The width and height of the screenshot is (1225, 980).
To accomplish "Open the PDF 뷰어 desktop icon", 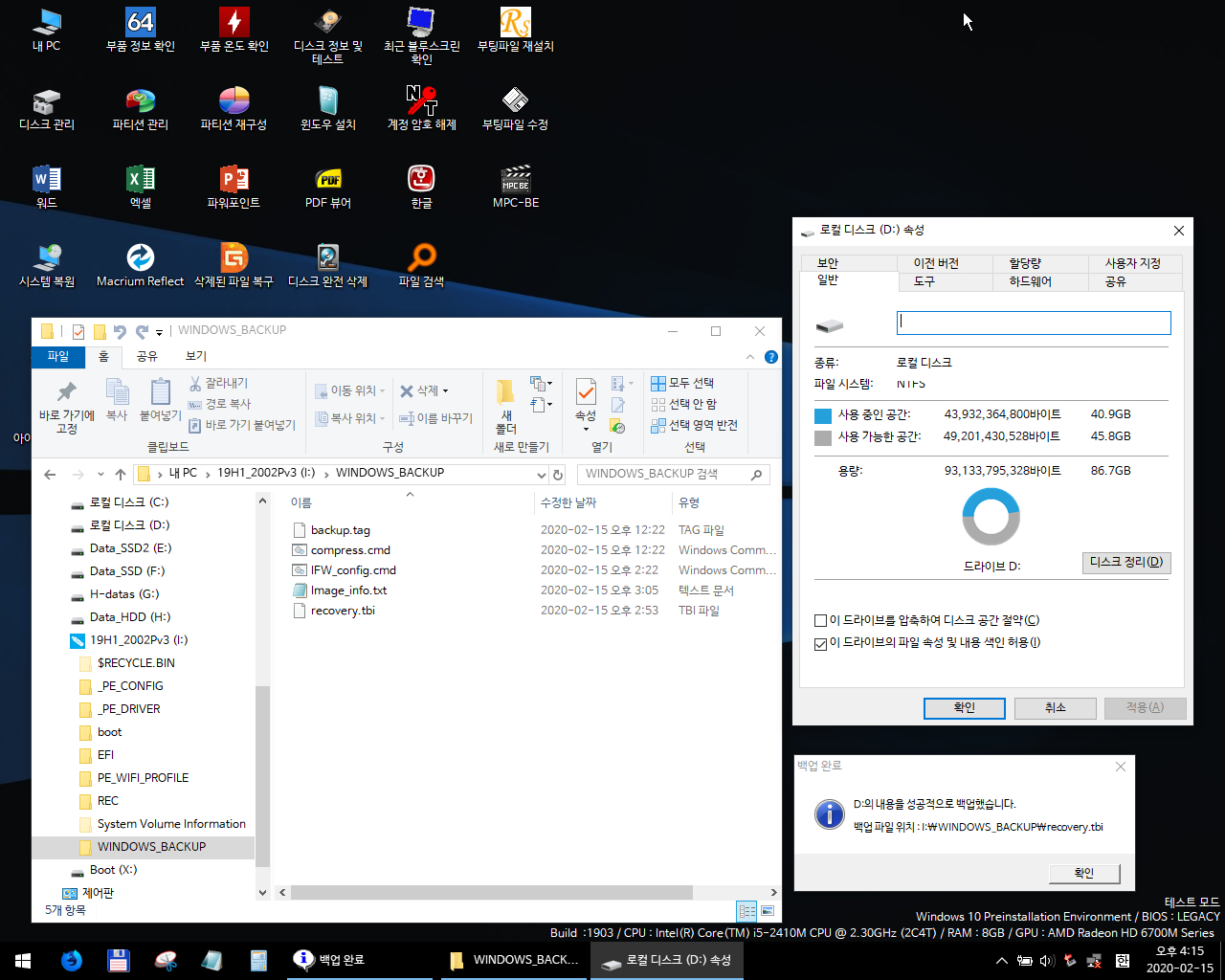I will 328,188.
